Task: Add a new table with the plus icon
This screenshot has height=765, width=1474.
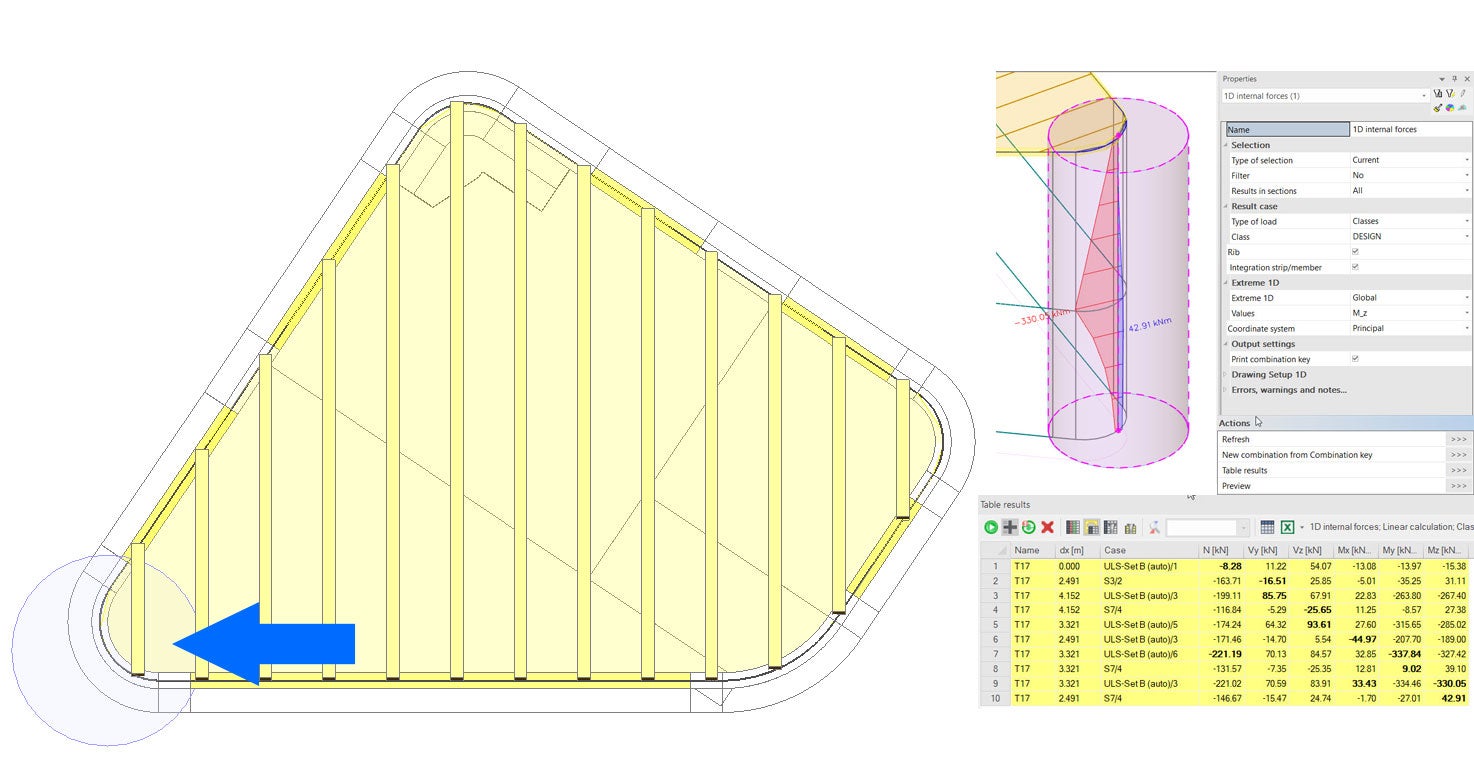Action: click(x=1009, y=527)
